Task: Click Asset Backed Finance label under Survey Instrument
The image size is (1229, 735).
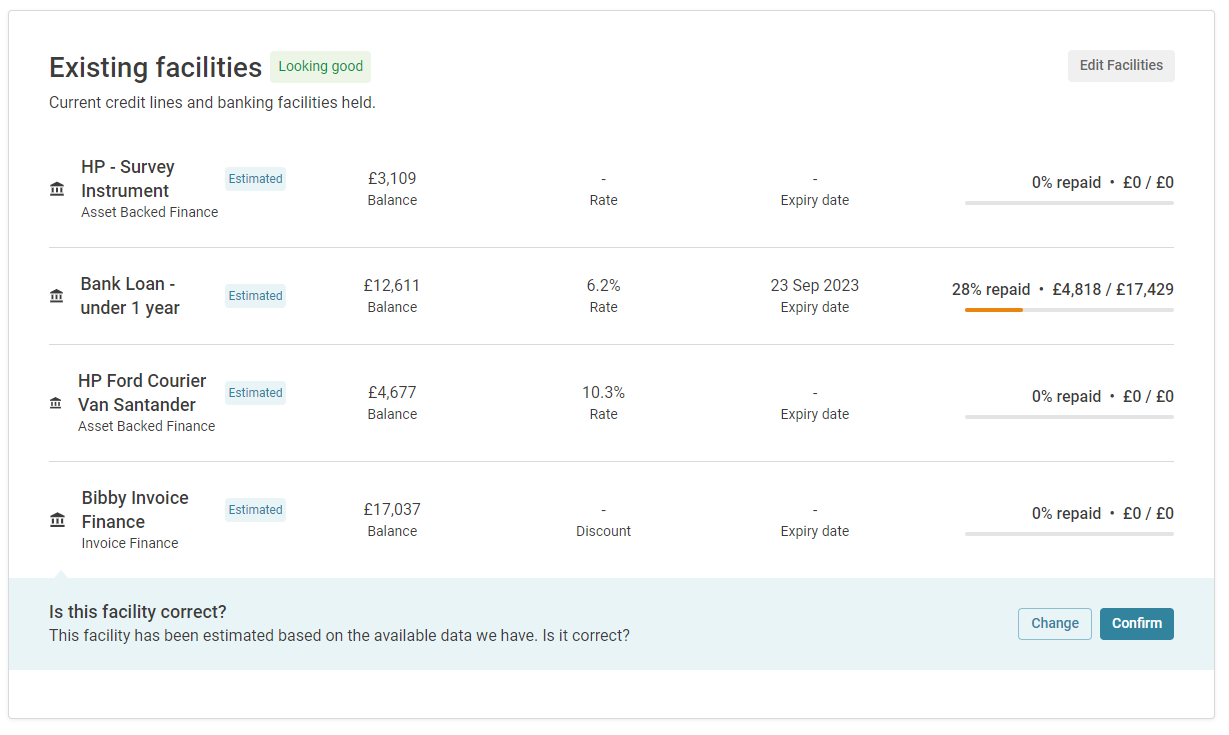Action: [150, 213]
